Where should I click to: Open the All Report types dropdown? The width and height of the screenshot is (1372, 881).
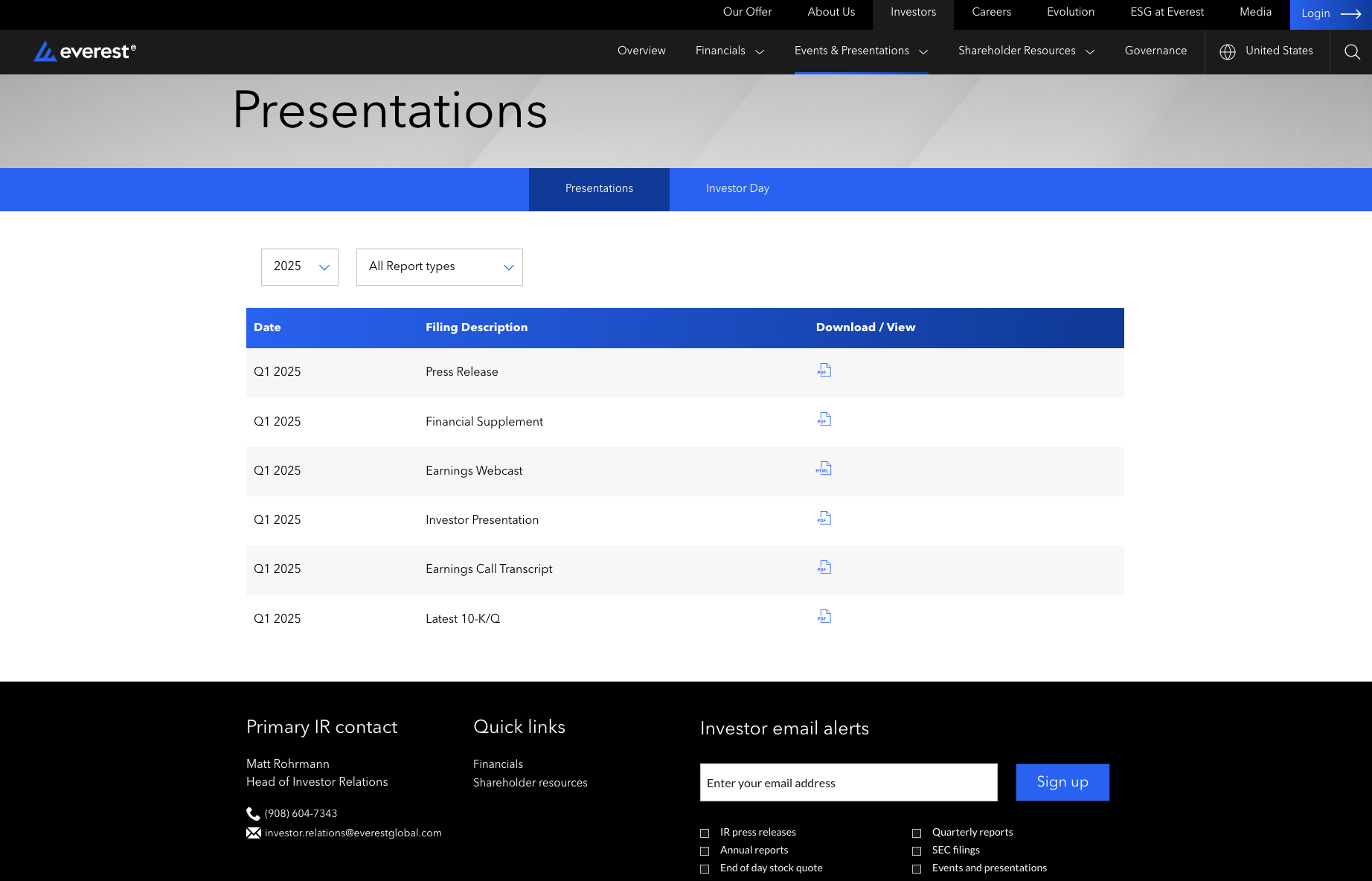click(440, 267)
